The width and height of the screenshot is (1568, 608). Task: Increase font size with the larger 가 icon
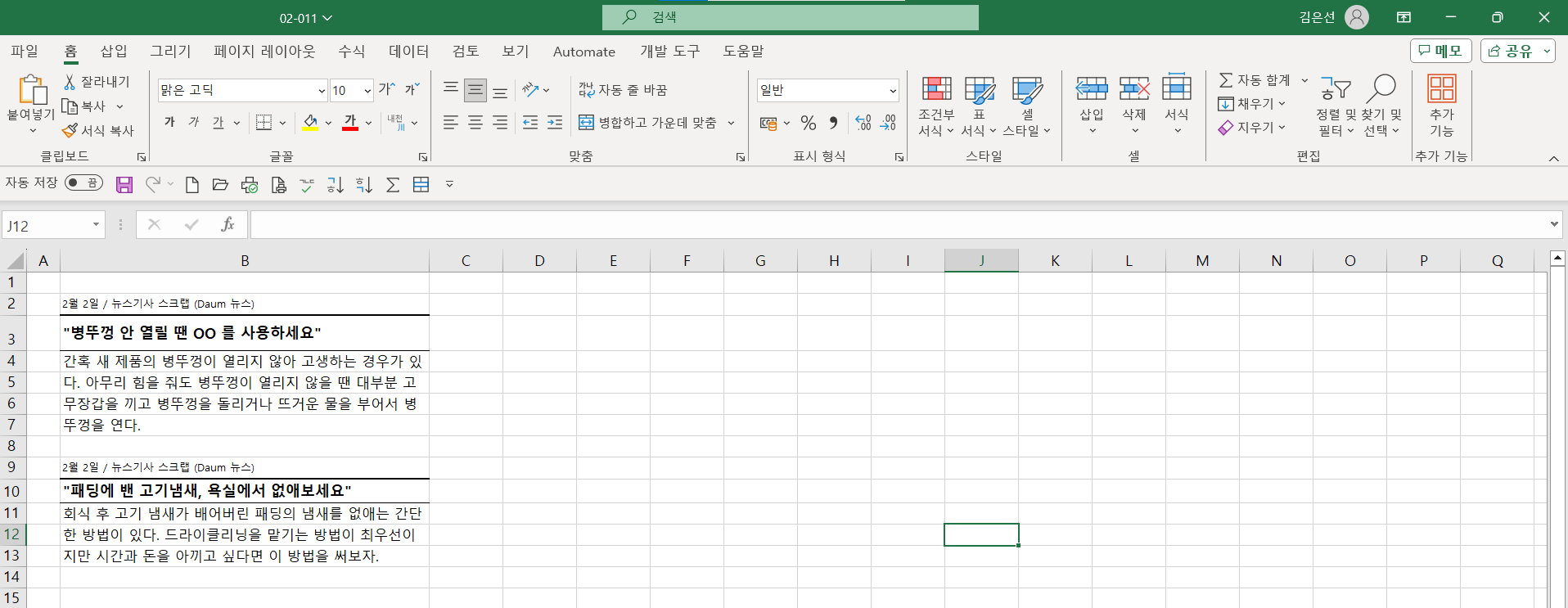click(x=386, y=89)
